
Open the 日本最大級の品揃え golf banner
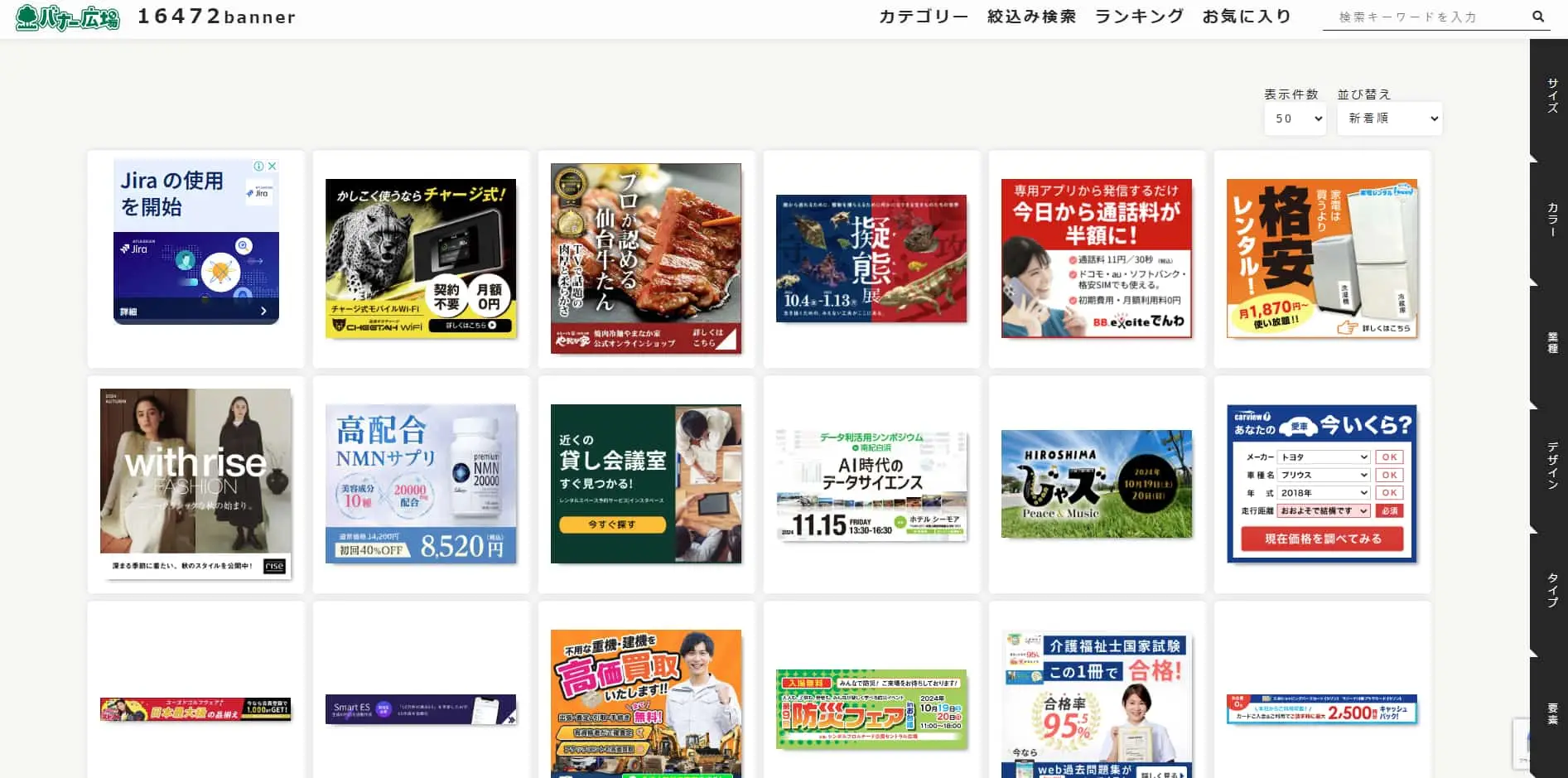tap(195, 709)
